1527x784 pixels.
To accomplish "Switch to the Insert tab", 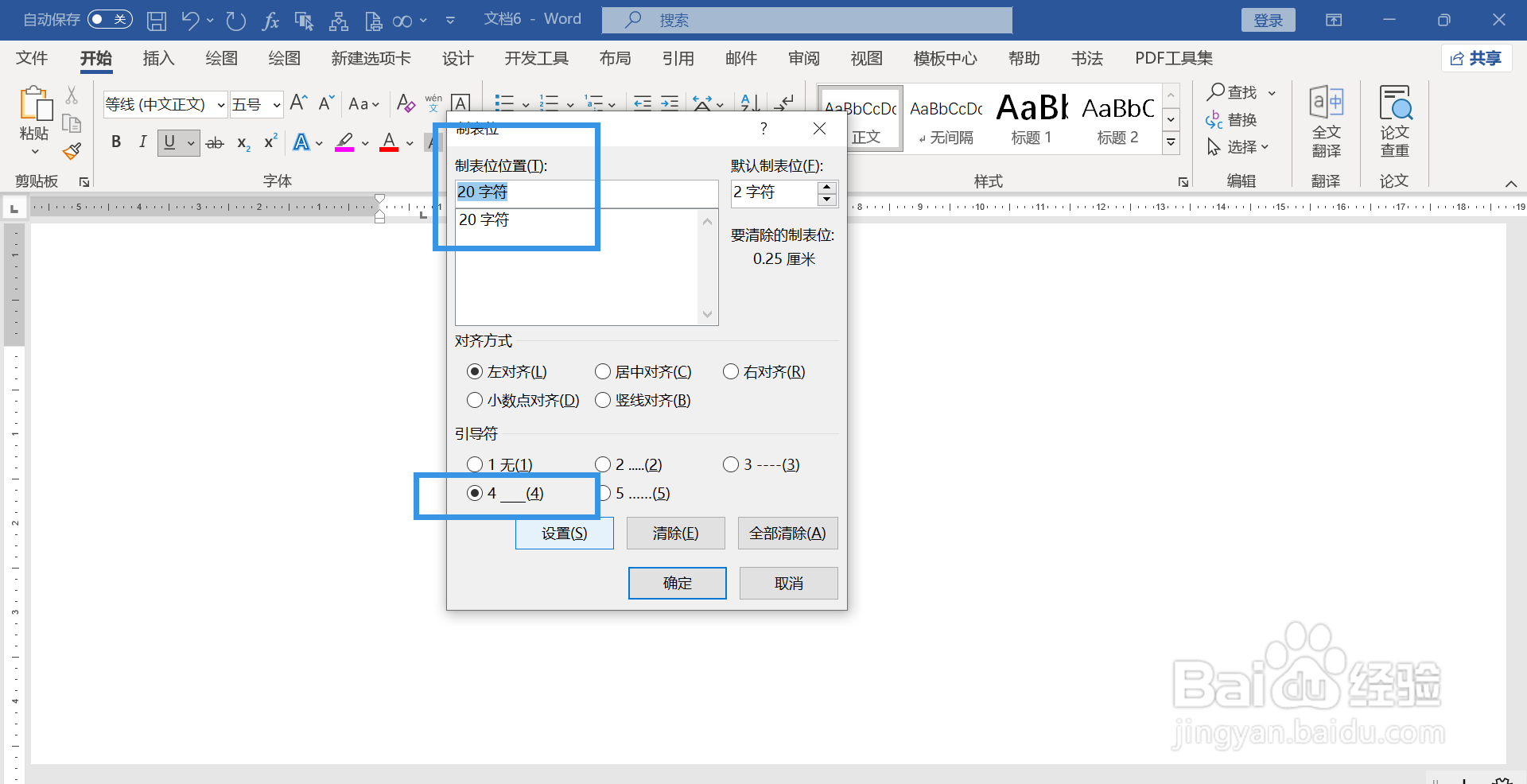I will click(158, 58).
